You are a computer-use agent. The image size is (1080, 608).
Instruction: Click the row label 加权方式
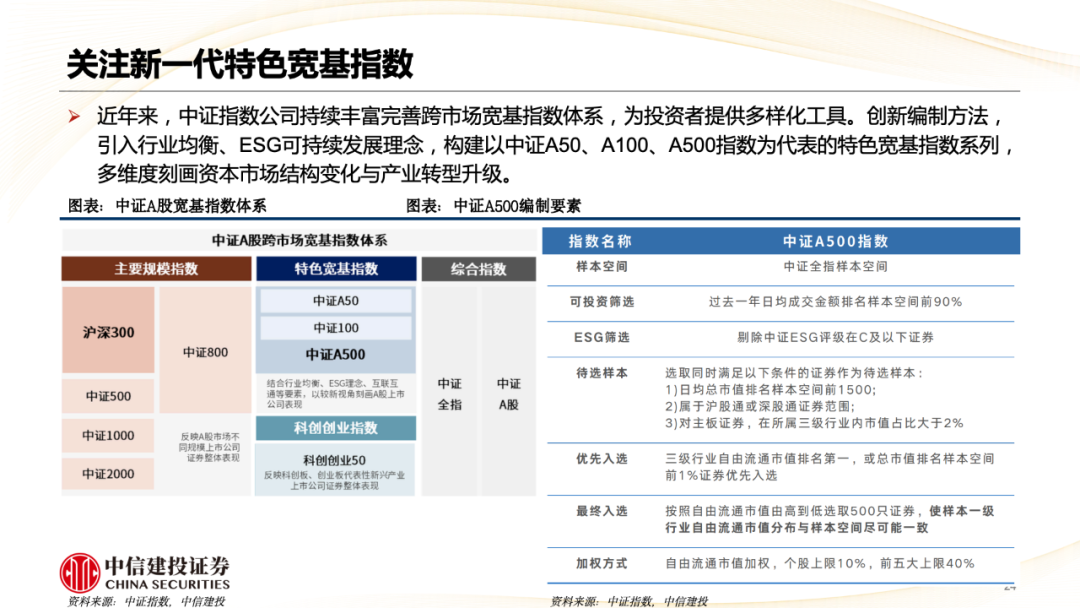(602, 563)
